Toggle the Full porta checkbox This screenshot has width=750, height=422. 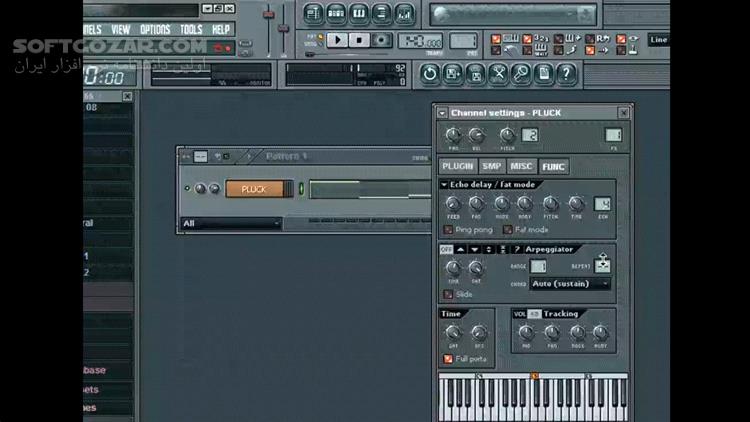[x=448, y=359]
